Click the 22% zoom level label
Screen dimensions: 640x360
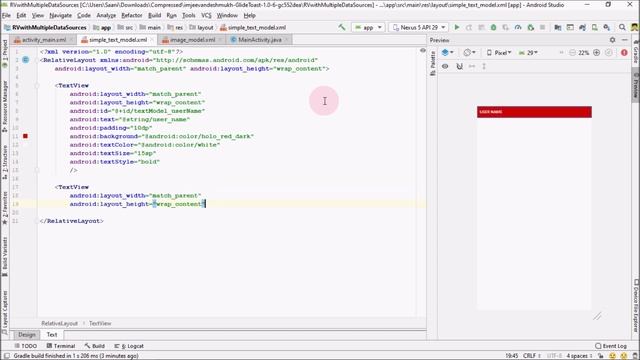click(584, 53)
